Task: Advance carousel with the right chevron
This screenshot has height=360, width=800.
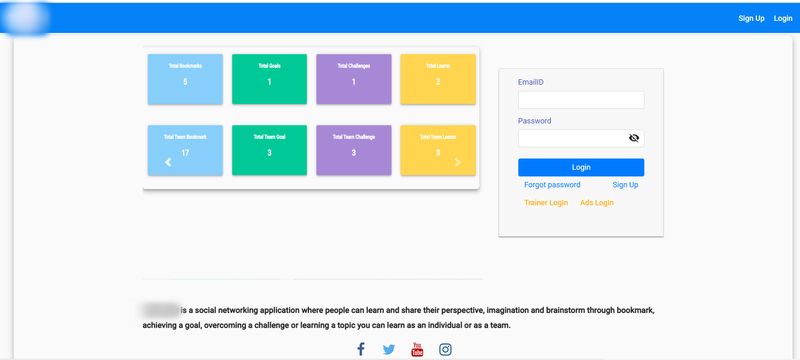Action: point(457,162)
